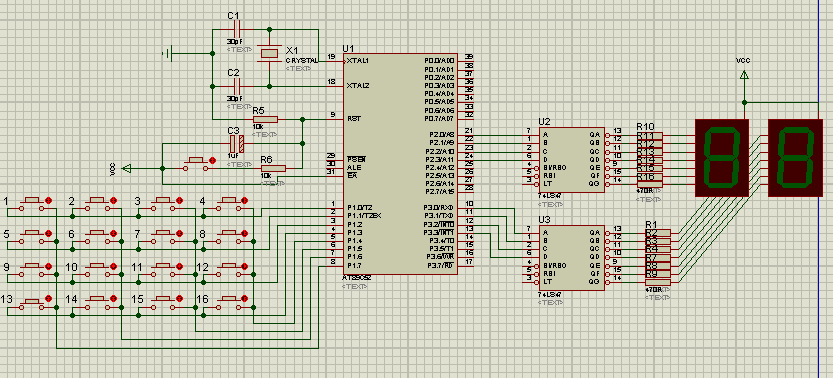Image resolution: width=833 pixels, height=378 pixels.
Task: Select resistor R5 10k
Action: click(265, 119)
